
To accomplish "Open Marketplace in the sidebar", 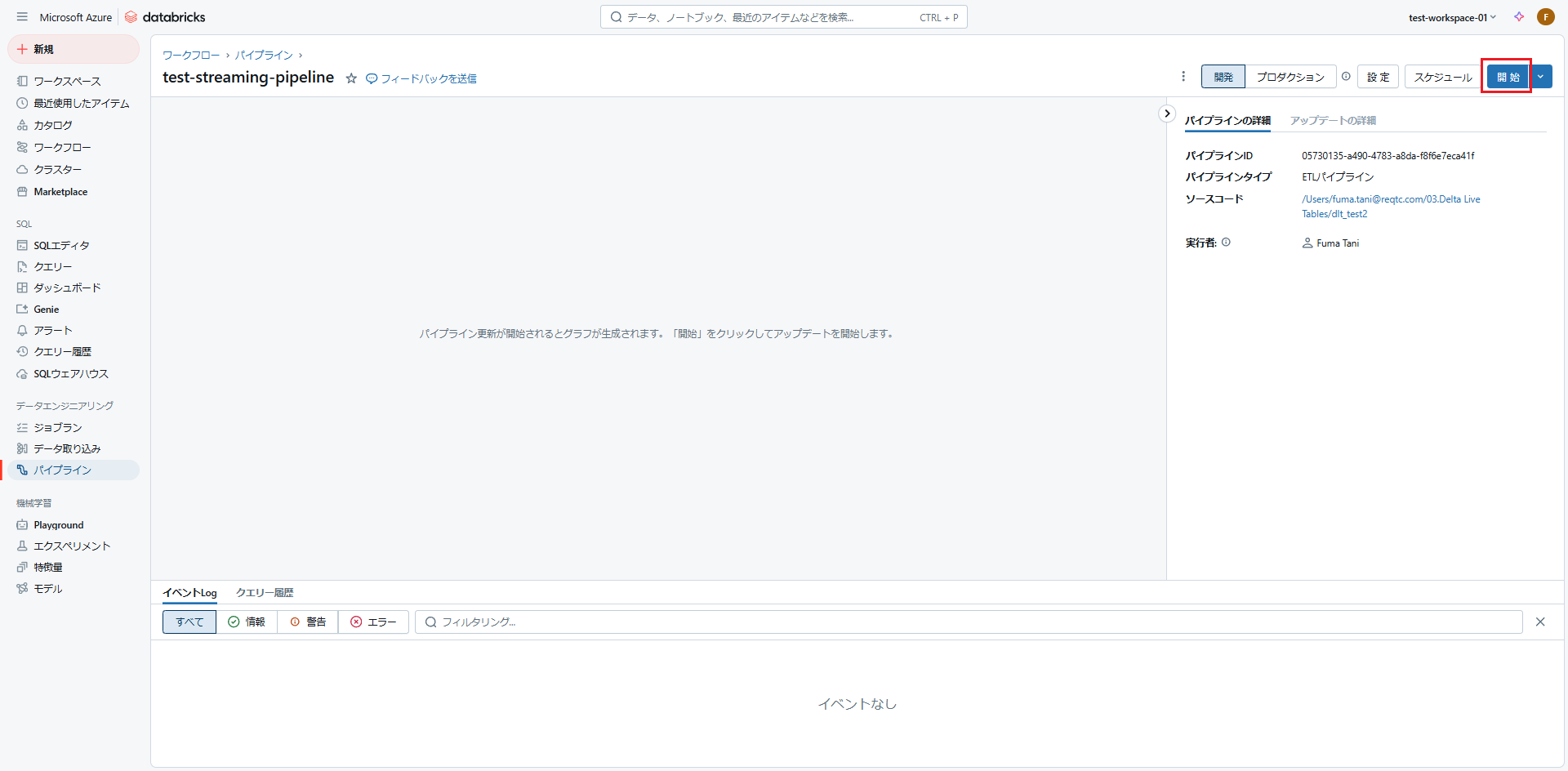I will [x=73, y=191].
